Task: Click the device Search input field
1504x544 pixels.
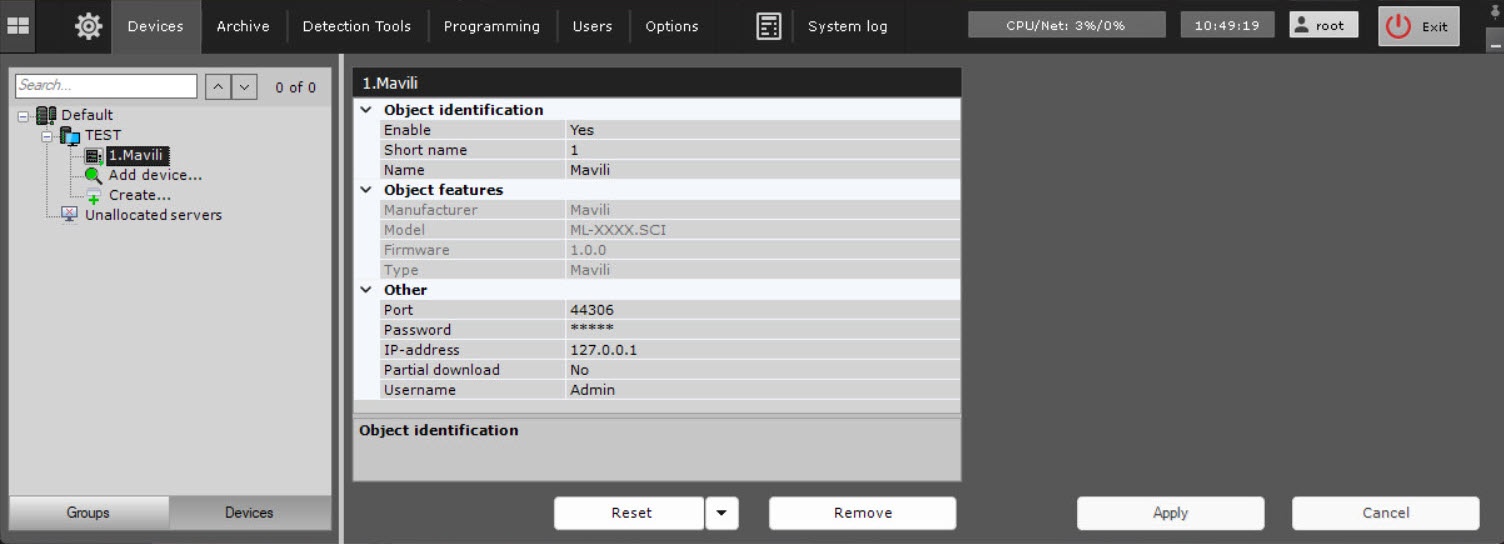Action: coord(106,86)
